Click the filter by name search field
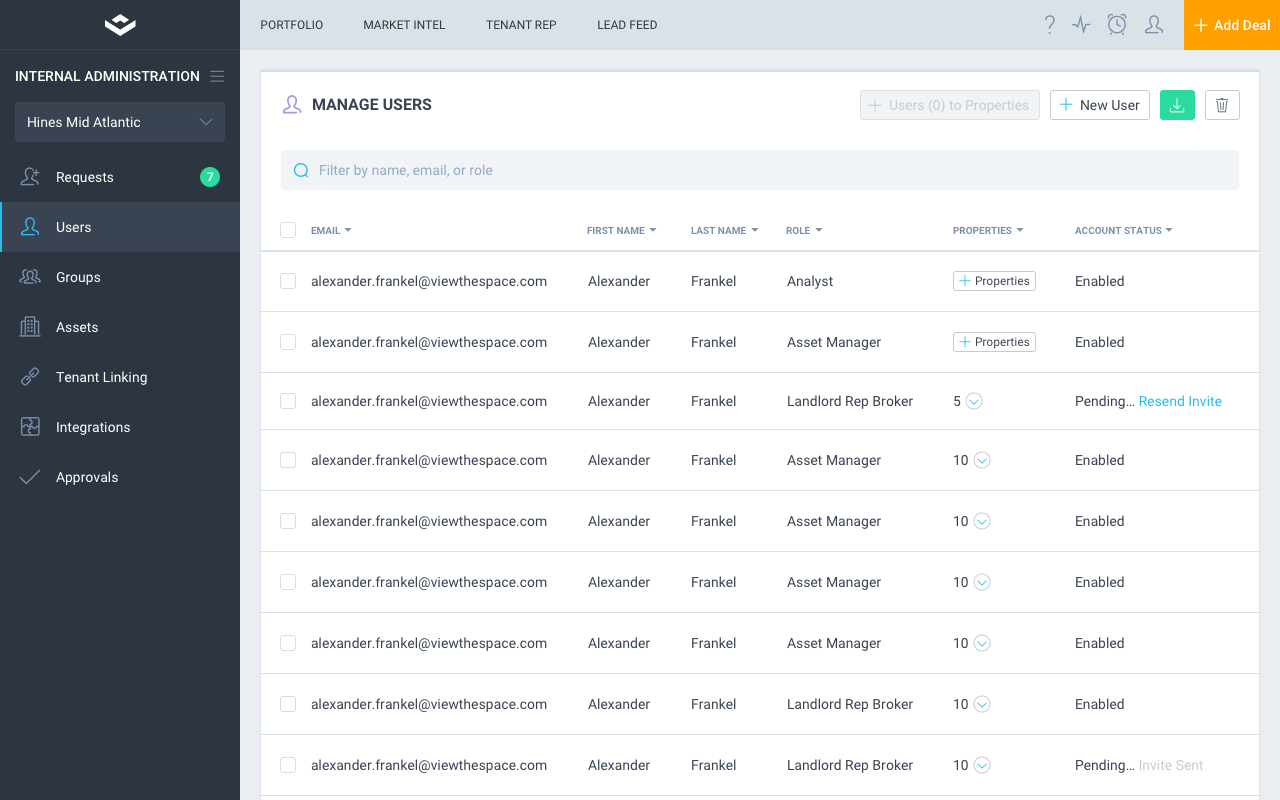The image size is (1280, 800). [x=760, y=170]
